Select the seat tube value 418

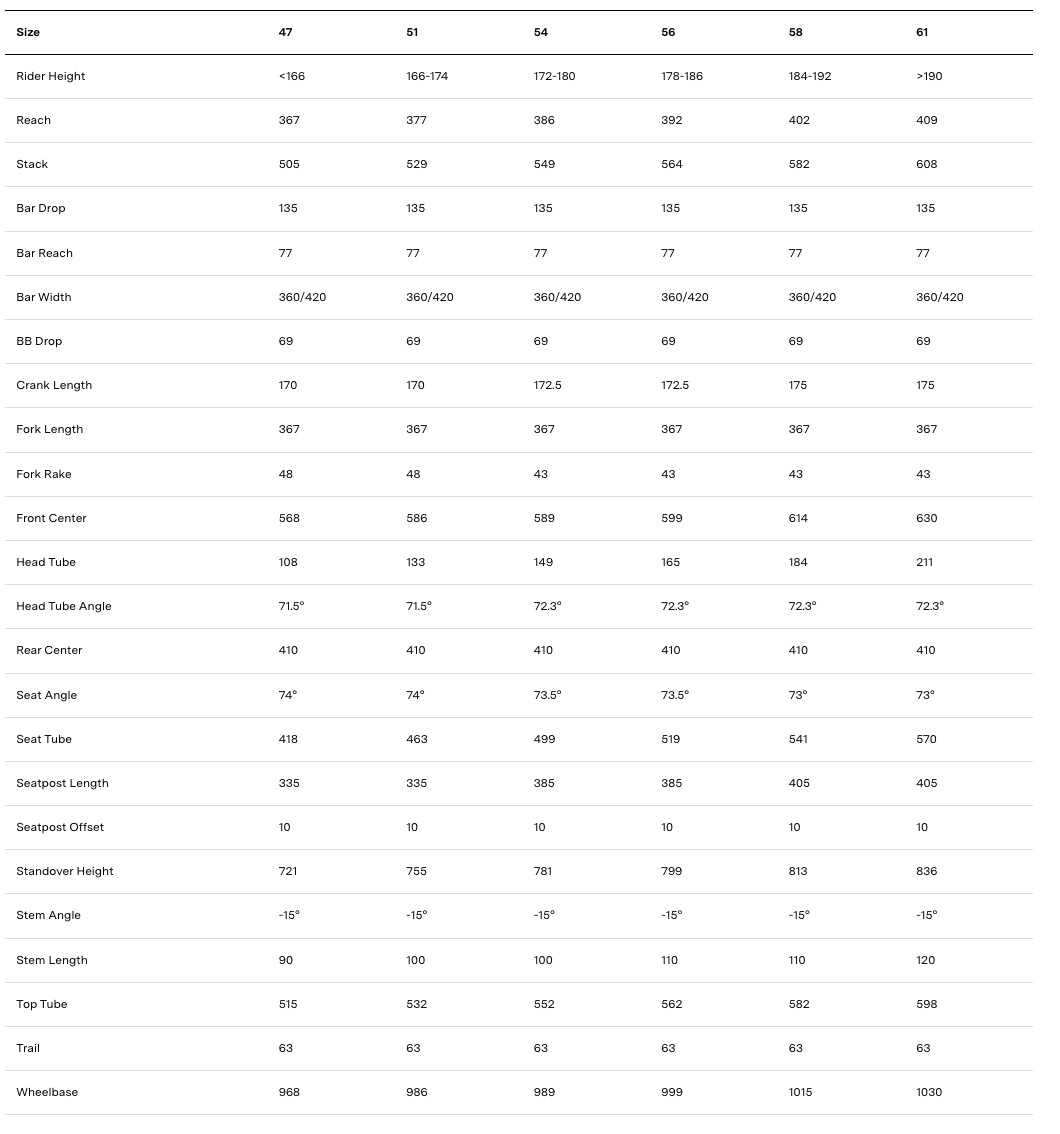point(288,739)
